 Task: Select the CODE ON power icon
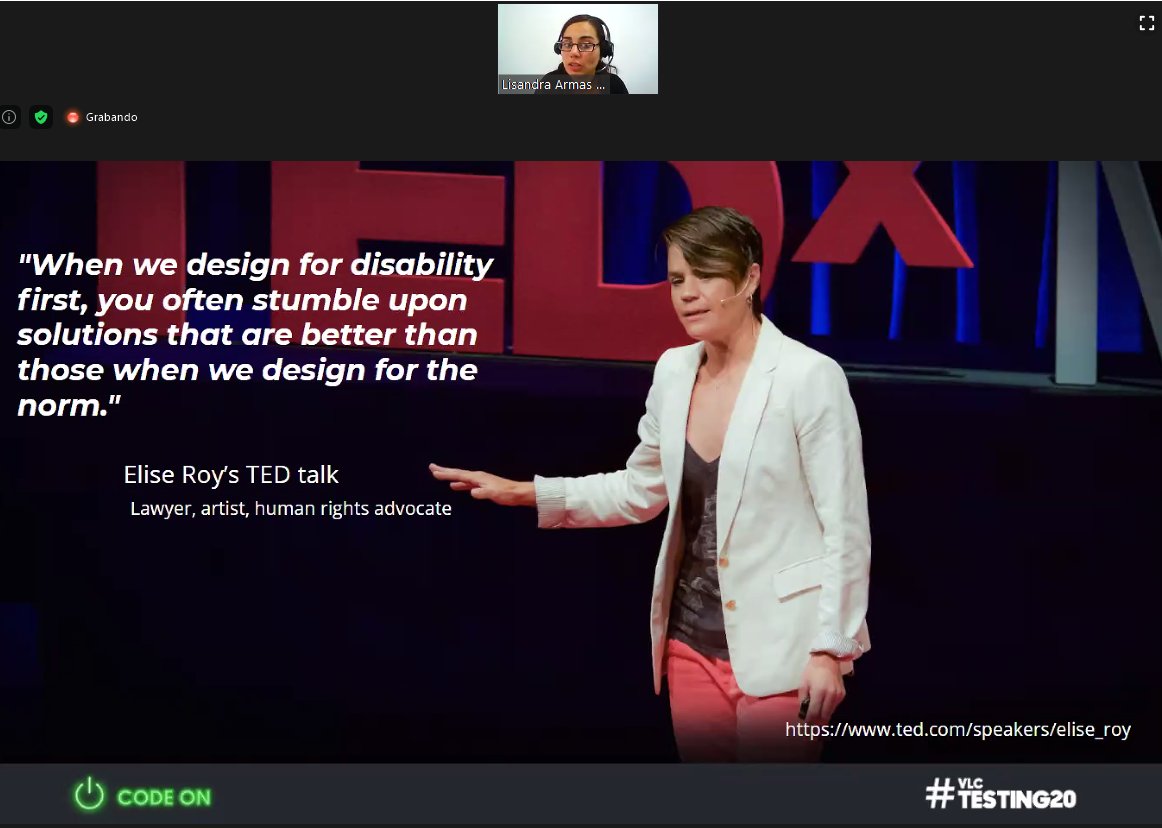click(90, 794)
